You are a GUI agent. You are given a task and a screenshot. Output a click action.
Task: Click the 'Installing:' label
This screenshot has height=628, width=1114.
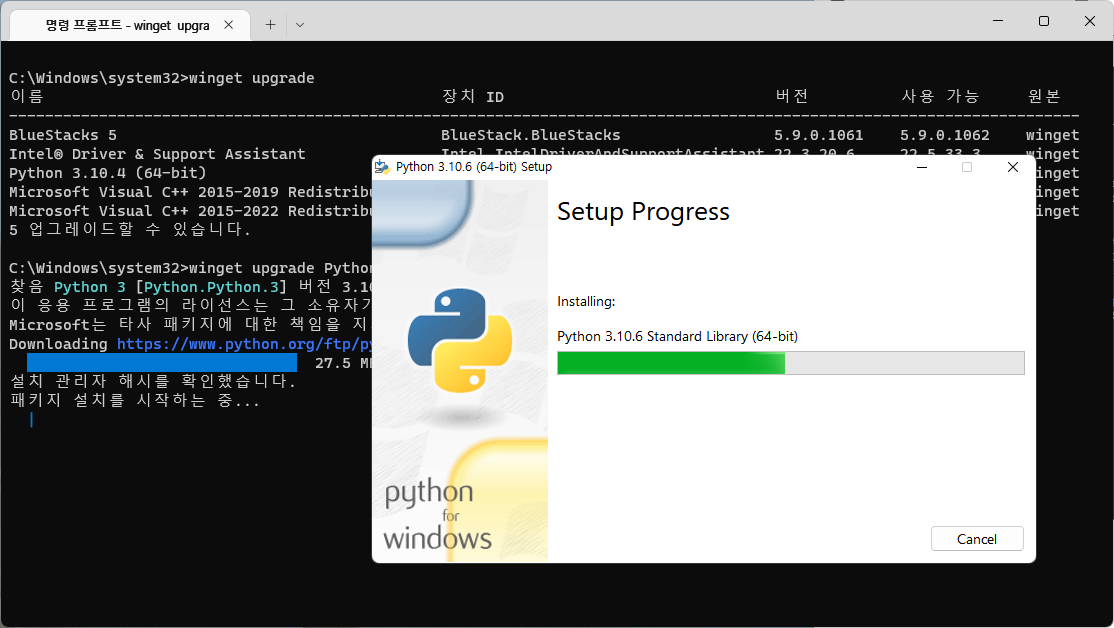(x=586, y=301)
